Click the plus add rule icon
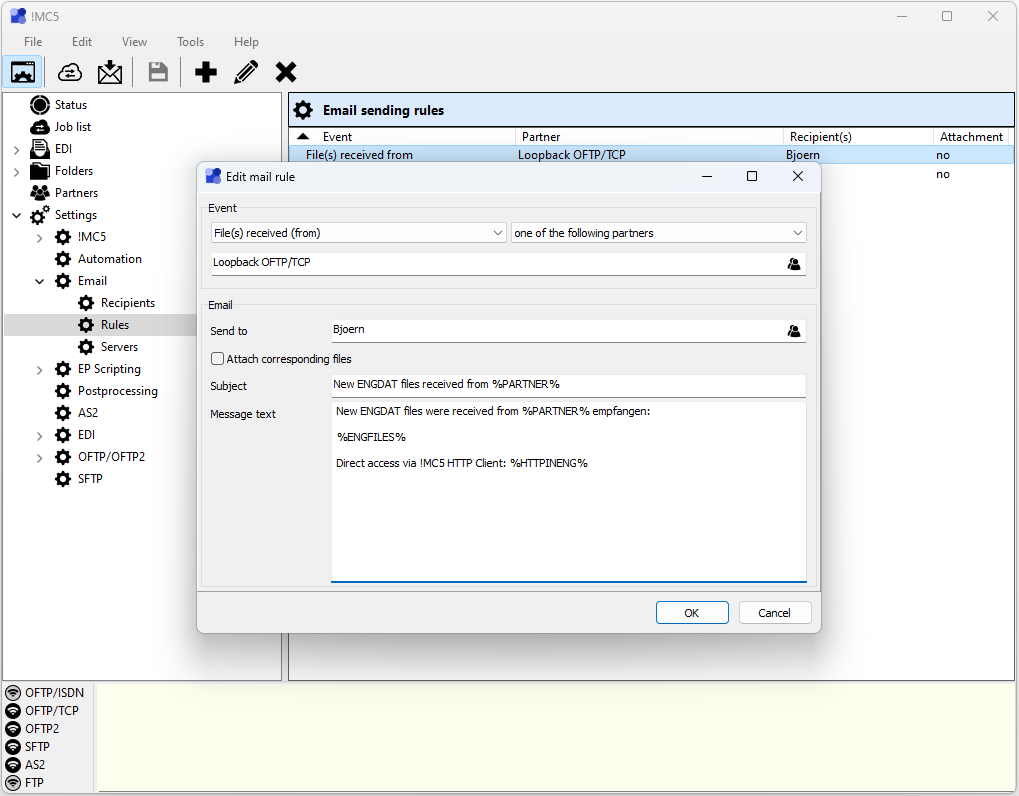 [206, 71]
